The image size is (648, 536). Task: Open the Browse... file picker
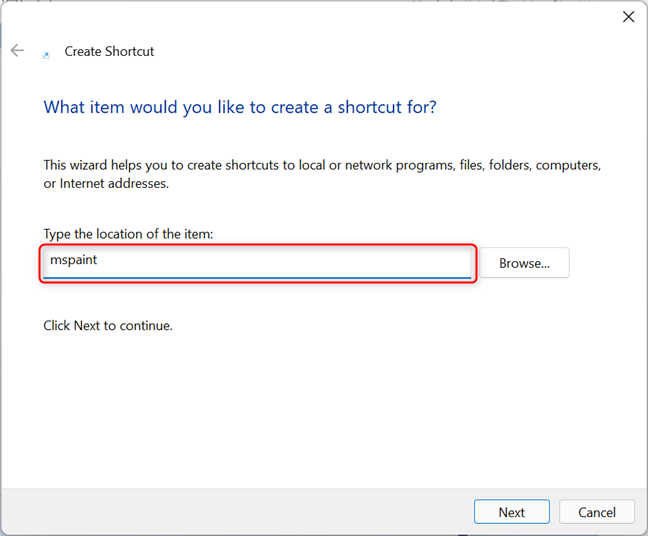524,263
